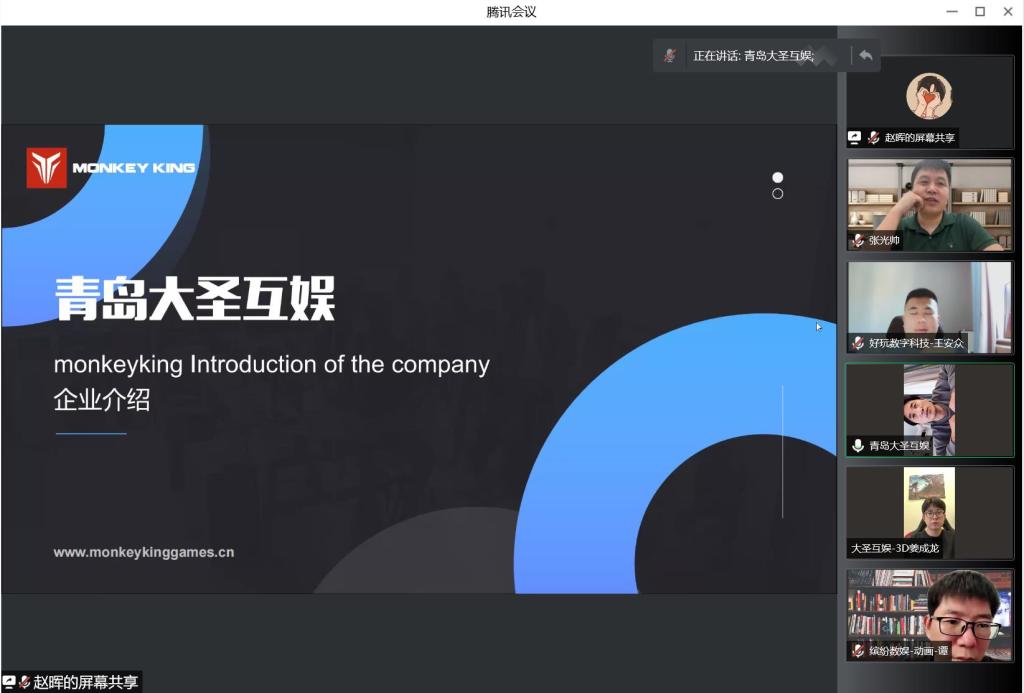Image resolution: width=1024 pixels, height=693 pixels.
Task: Click the 青岛大圣互娱 slide title
Action: click(195, 299)
